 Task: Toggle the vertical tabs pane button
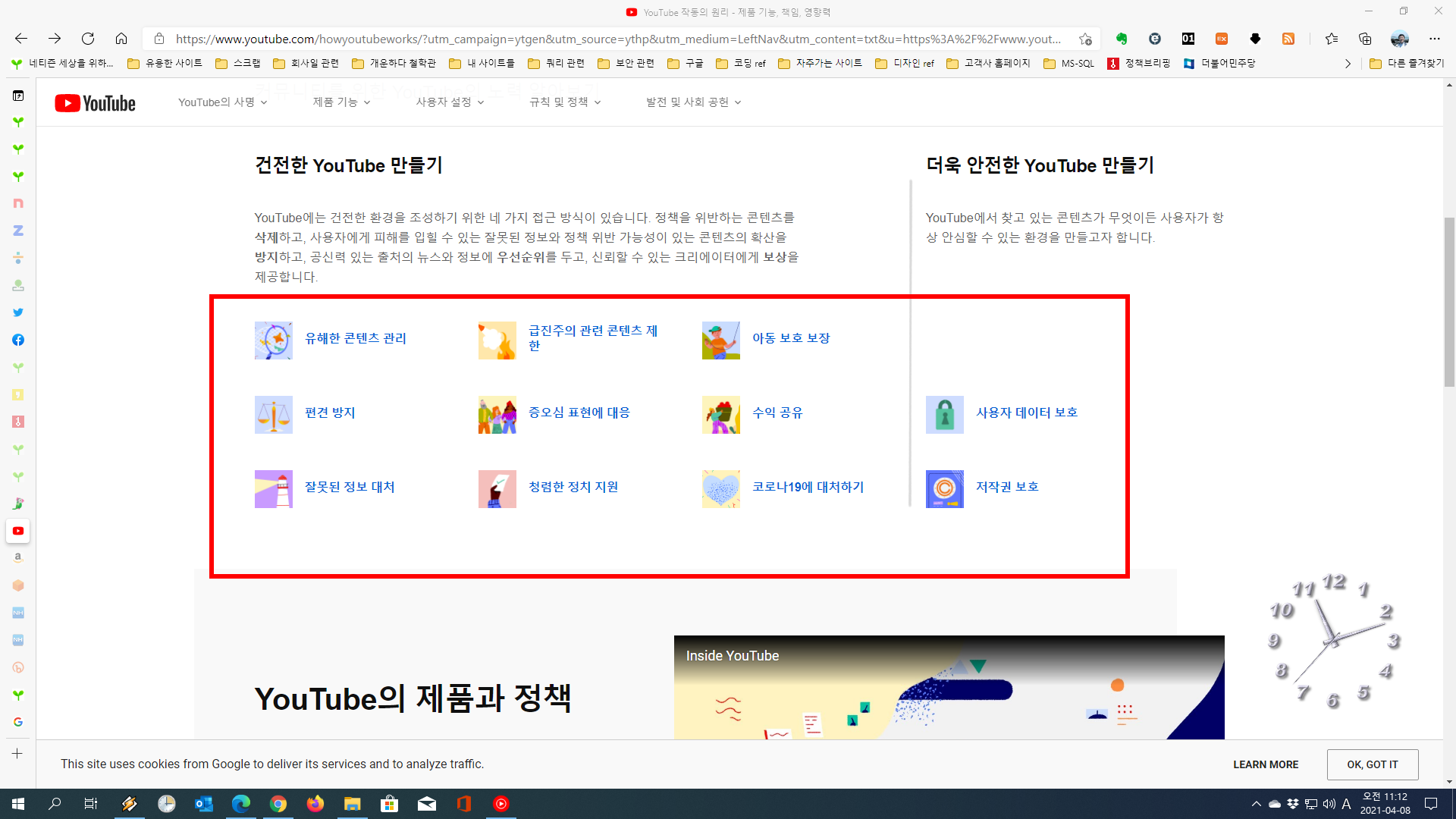pyautogui.click(x=18, y=96)
